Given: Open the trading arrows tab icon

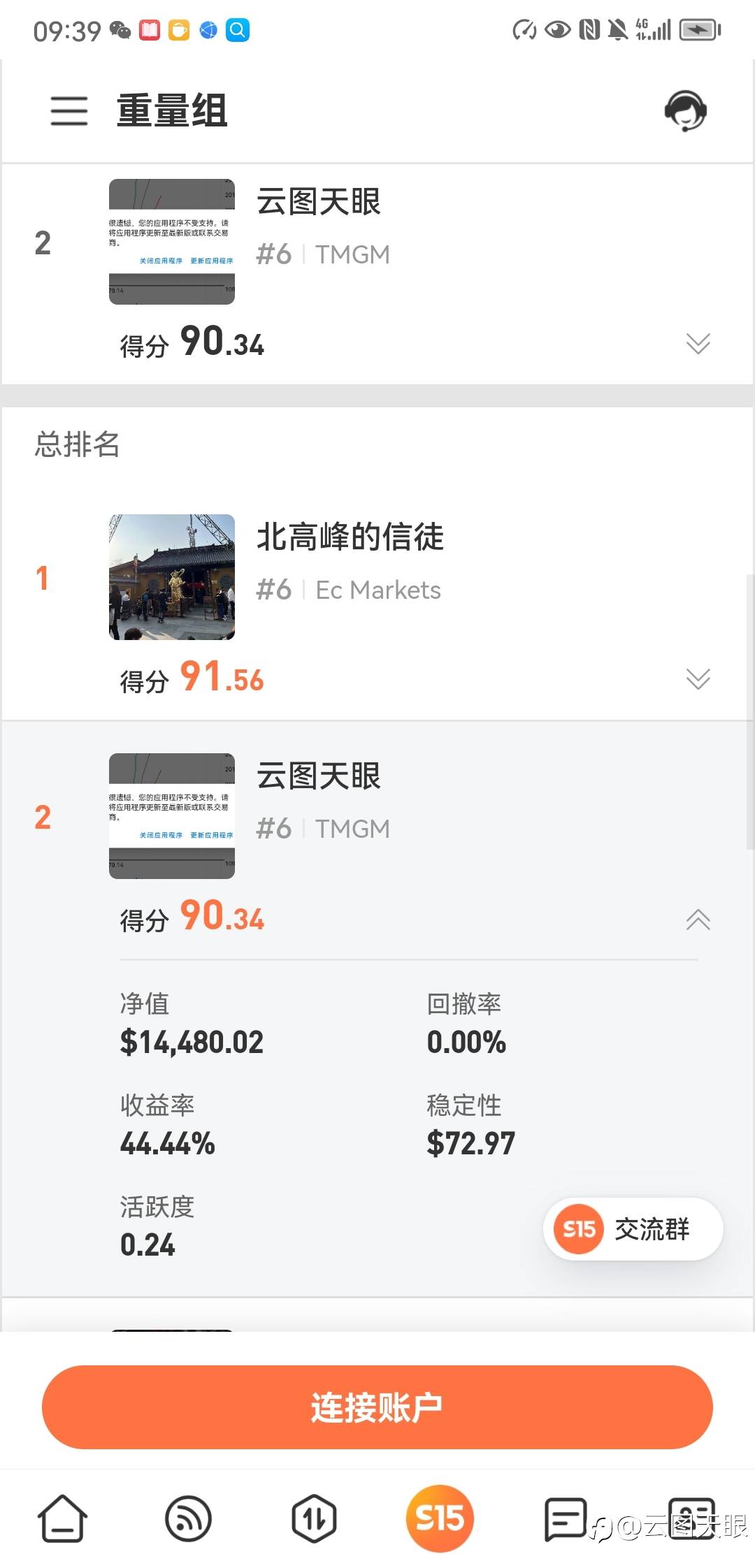Looking at the screenshot, I should click(314, 1518).
